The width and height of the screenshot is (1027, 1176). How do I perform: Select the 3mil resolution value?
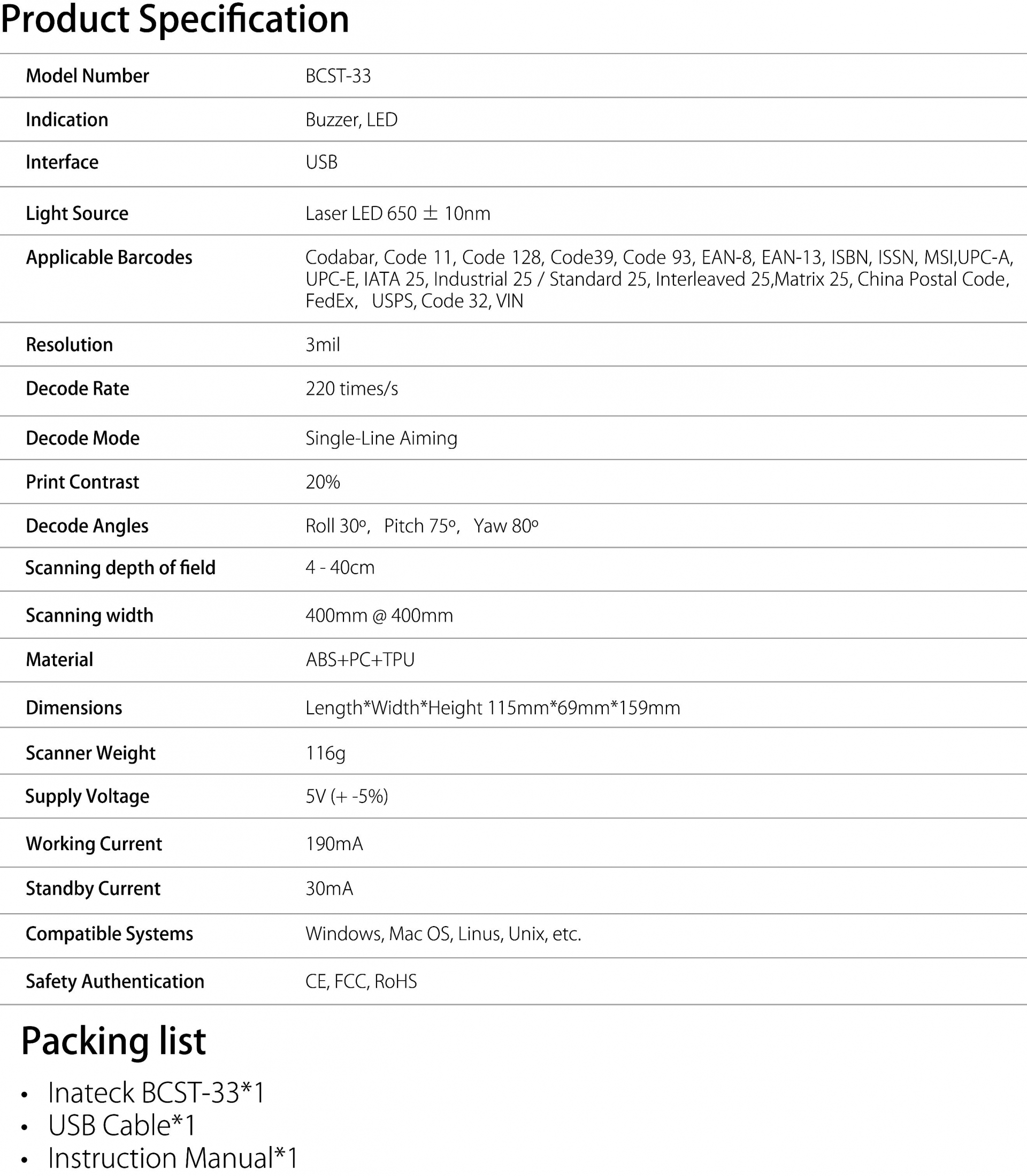[x=323, y=345]
